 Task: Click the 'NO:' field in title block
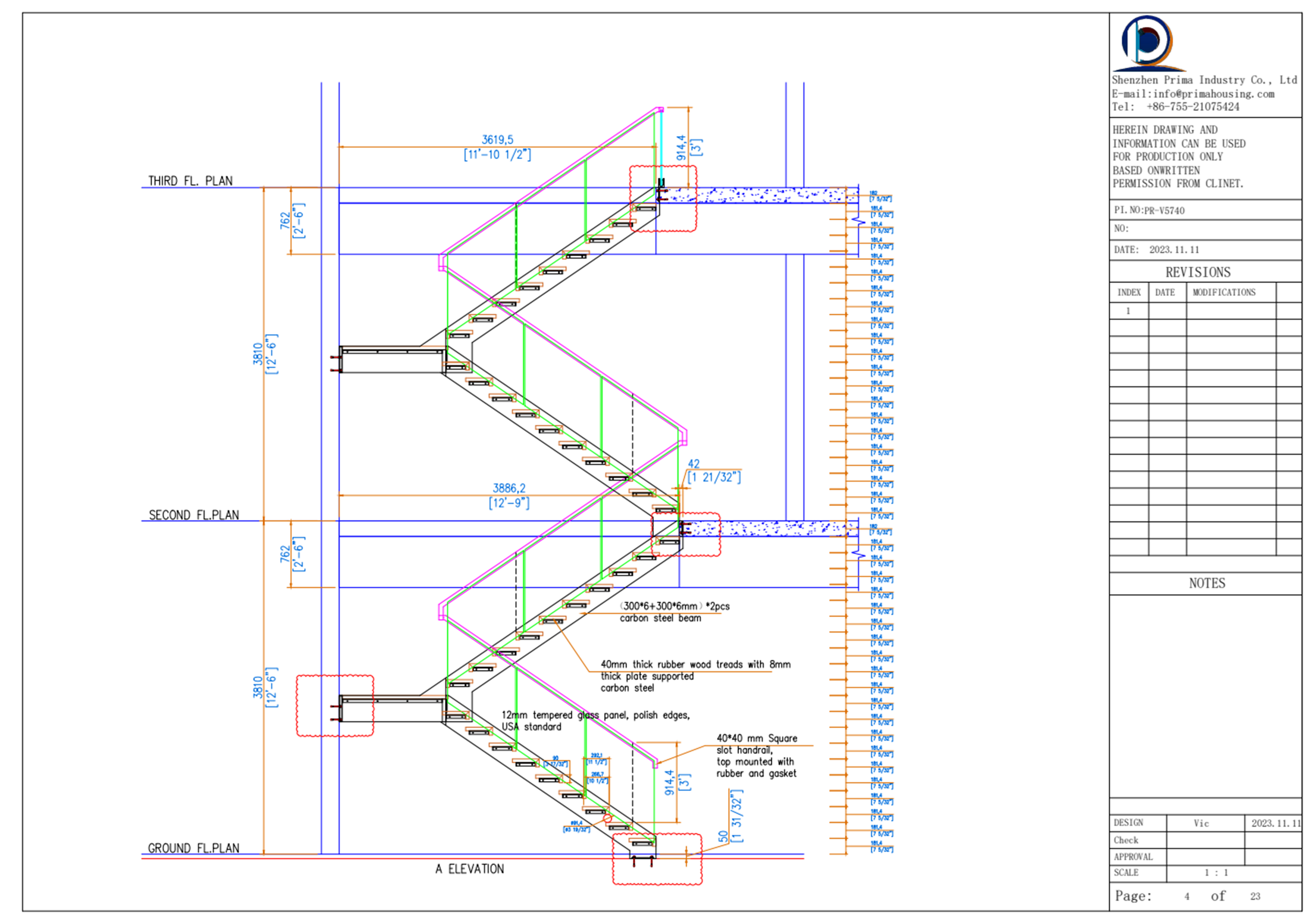point(1205,229)
